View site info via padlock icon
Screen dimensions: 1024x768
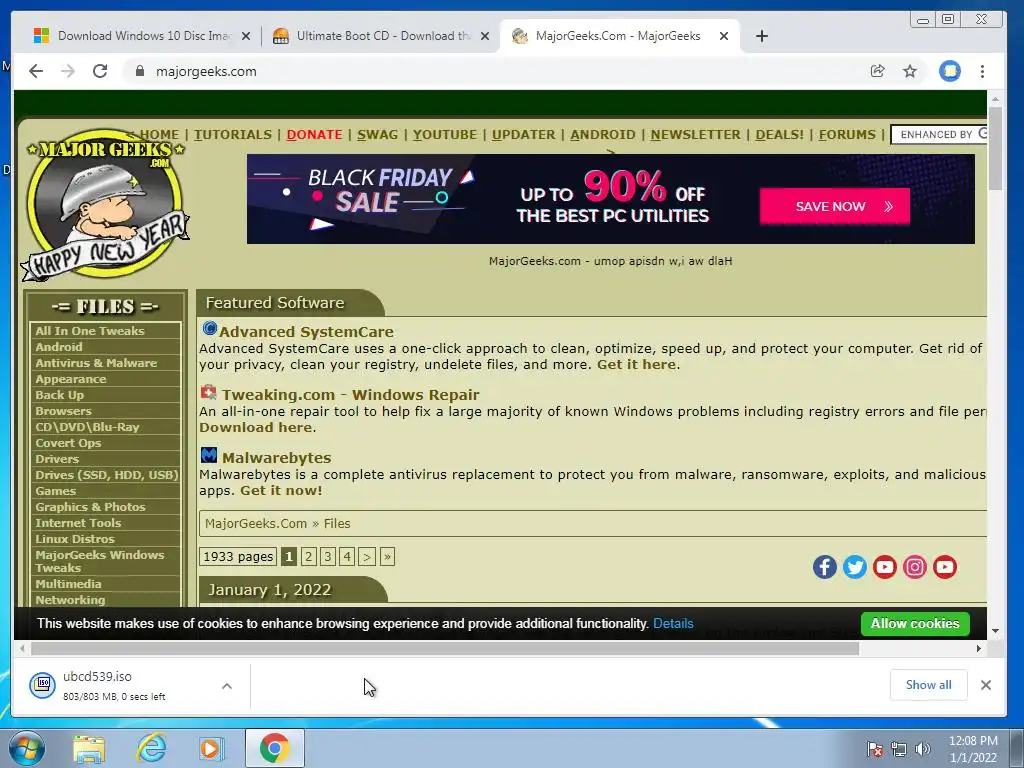[x=139, y=71]
